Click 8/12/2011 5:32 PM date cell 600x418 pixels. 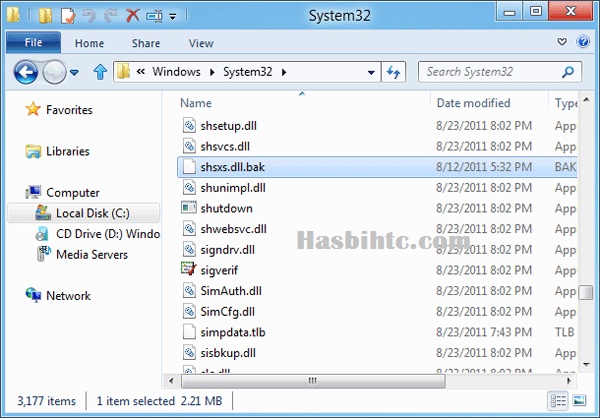click(484, 167)
